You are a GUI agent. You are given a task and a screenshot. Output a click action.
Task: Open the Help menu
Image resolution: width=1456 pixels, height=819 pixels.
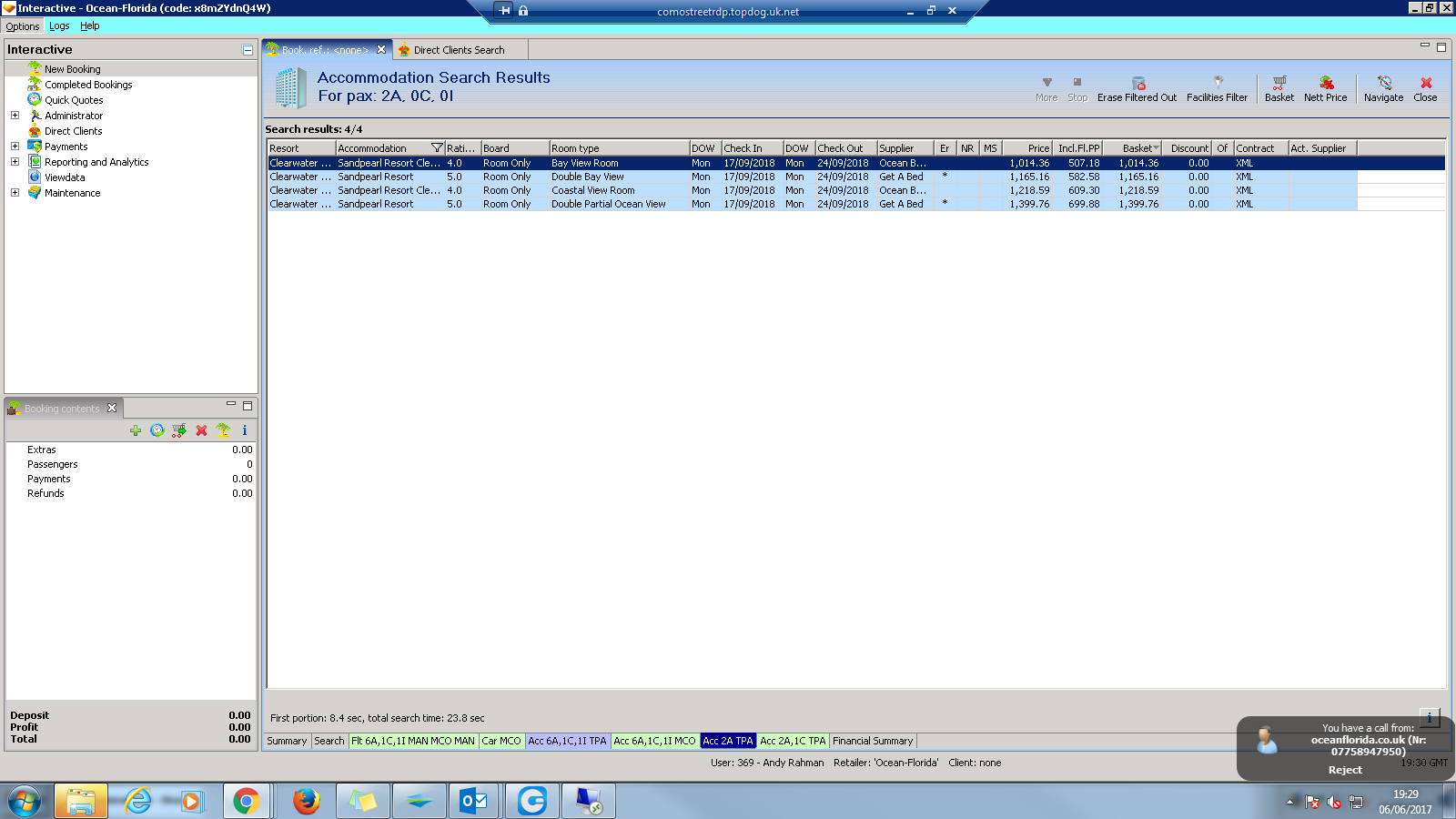click(x=89, y=26)
